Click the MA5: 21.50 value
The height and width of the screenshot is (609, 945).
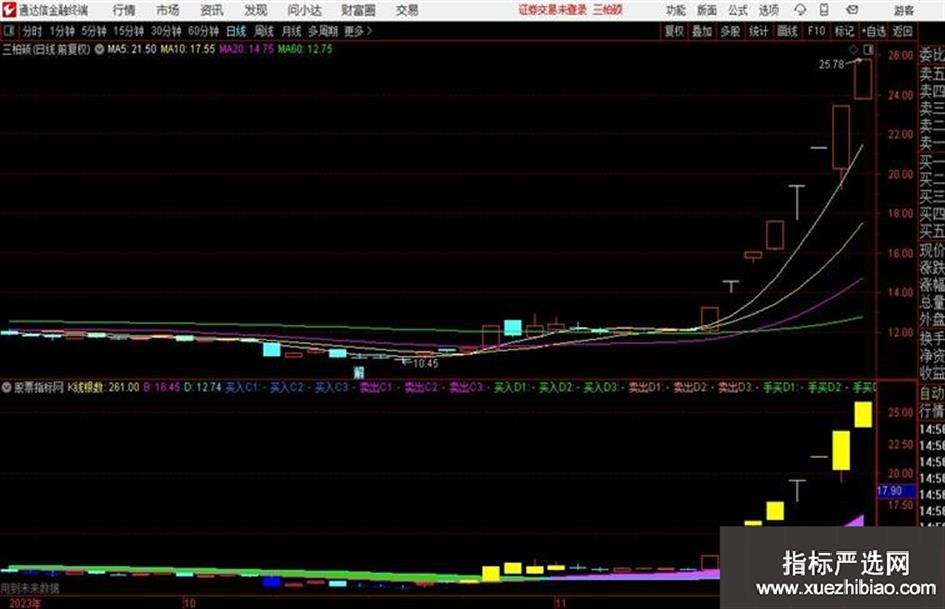[132, 49]
